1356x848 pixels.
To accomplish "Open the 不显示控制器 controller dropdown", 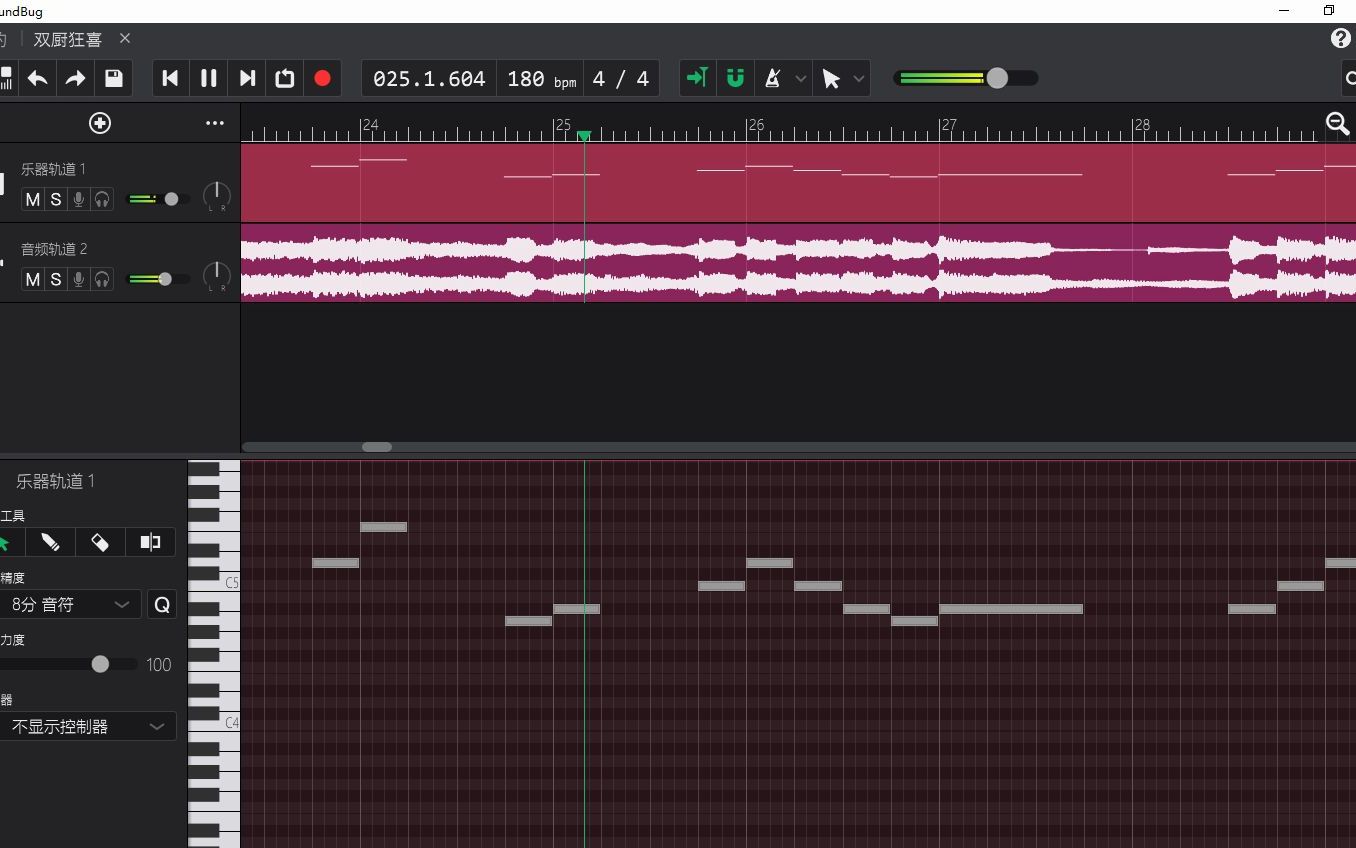I will tap(86, 726).
